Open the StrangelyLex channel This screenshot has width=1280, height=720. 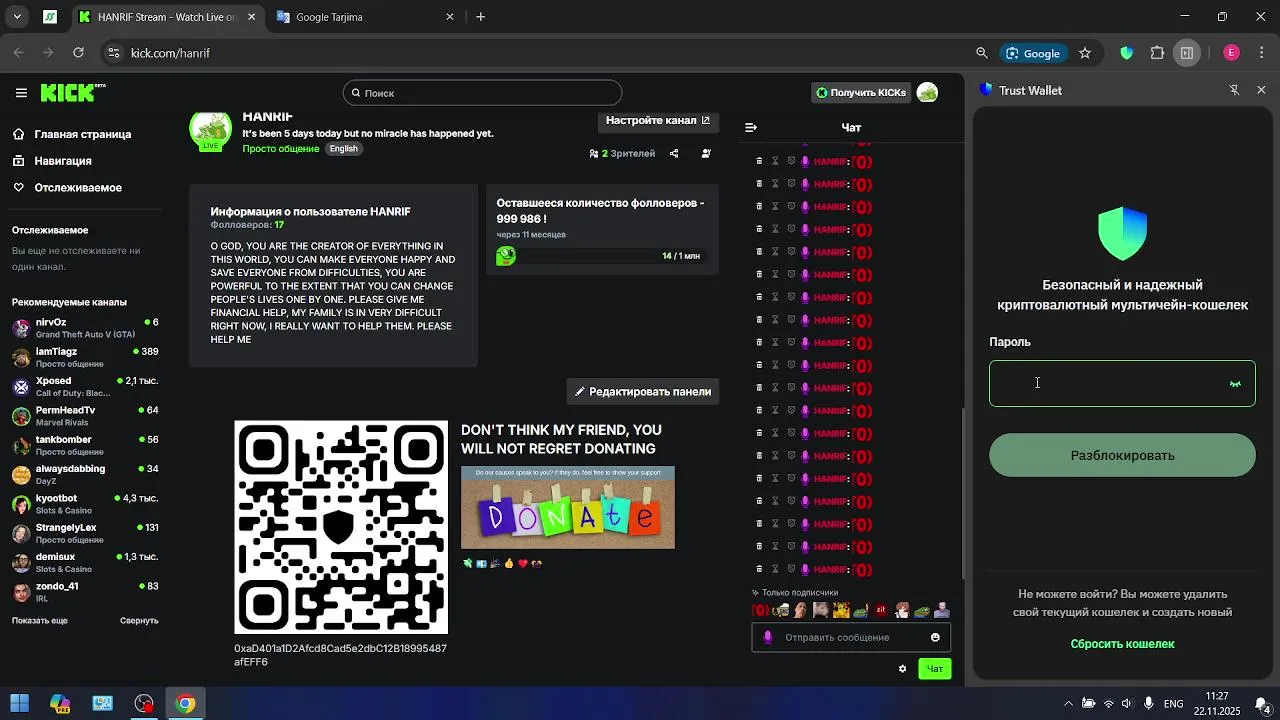(x=85, y=533)
